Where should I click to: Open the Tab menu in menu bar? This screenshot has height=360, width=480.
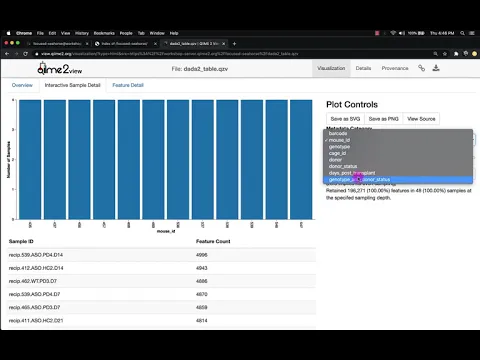141,33
